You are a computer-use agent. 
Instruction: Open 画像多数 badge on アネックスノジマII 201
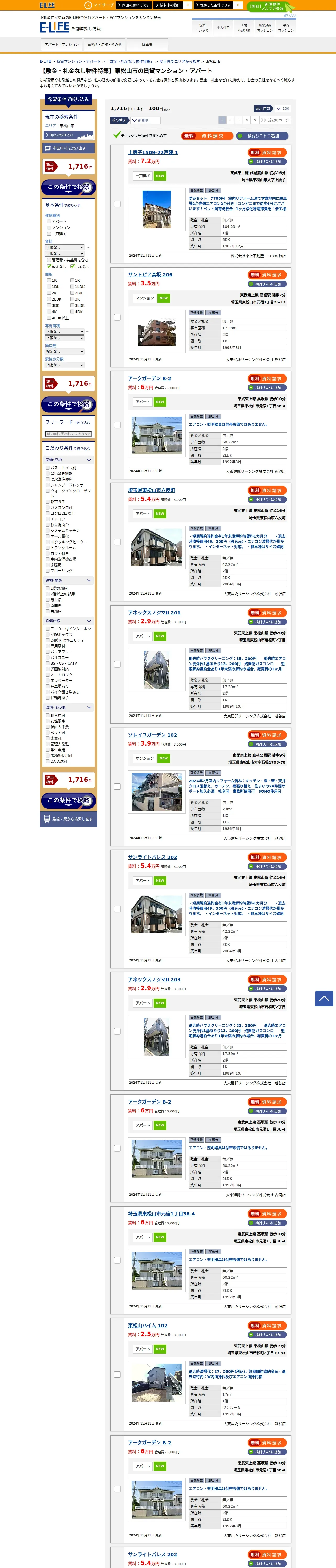[x=196, y=650]
